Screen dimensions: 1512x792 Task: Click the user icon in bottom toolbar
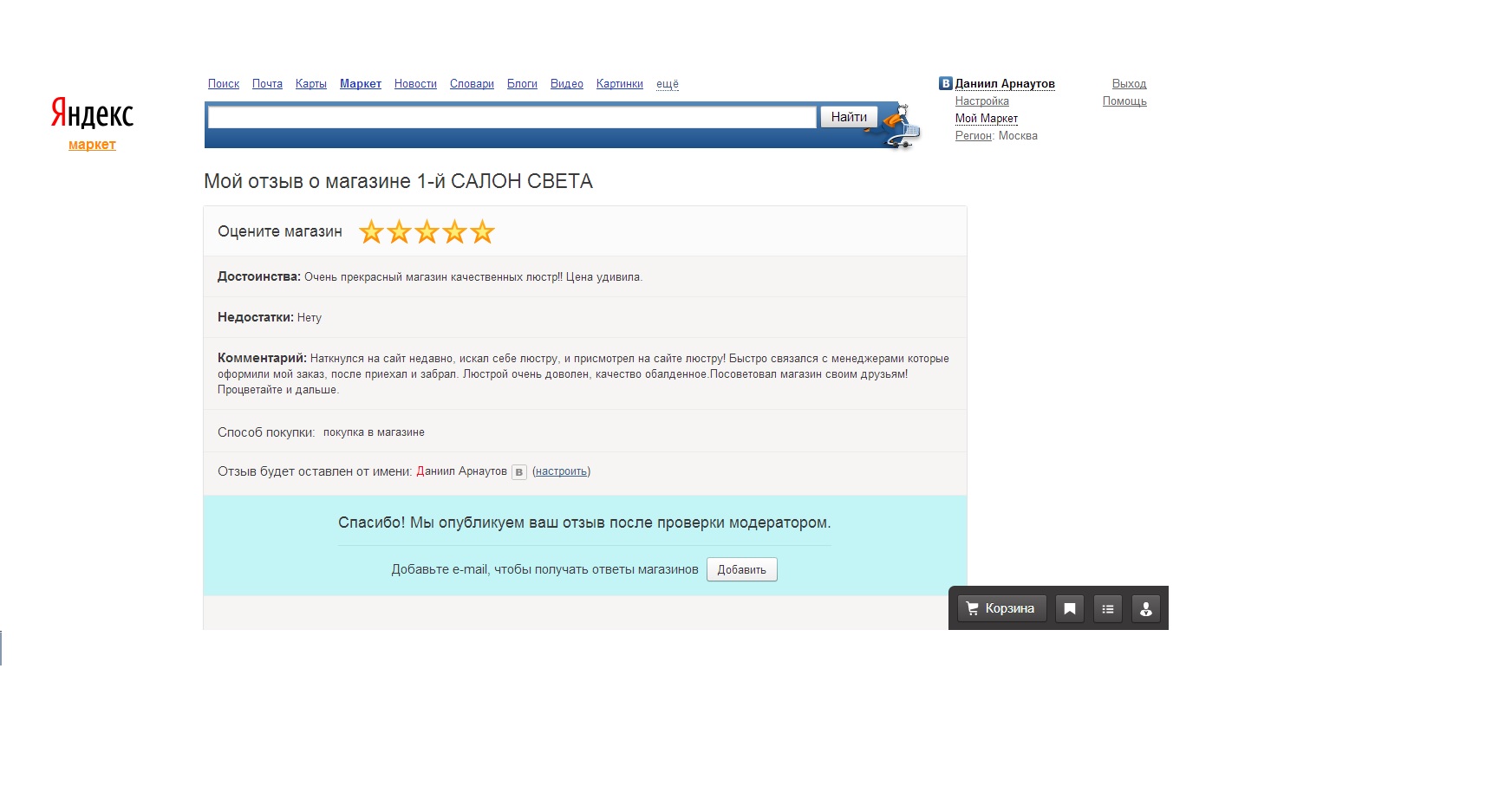pos(1146,608)
